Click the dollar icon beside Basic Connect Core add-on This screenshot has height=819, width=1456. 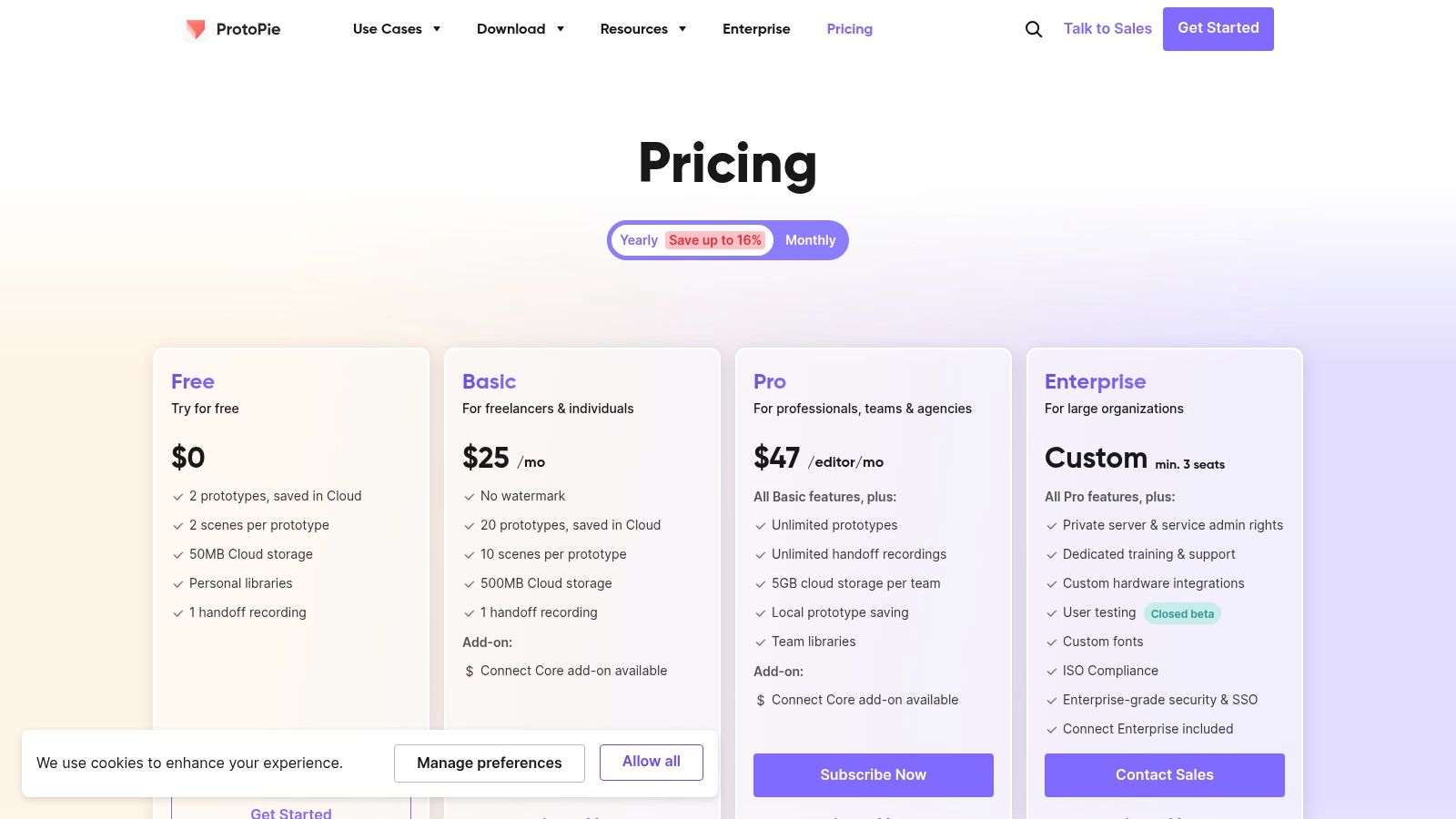click(x=470, y=672)
